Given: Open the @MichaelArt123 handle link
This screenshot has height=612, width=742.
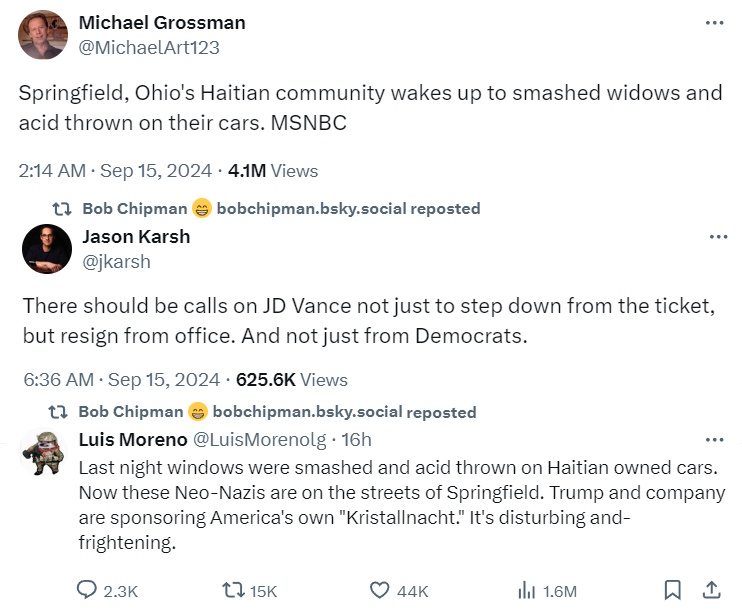Looking at the screenshot, I should (149, 47).
